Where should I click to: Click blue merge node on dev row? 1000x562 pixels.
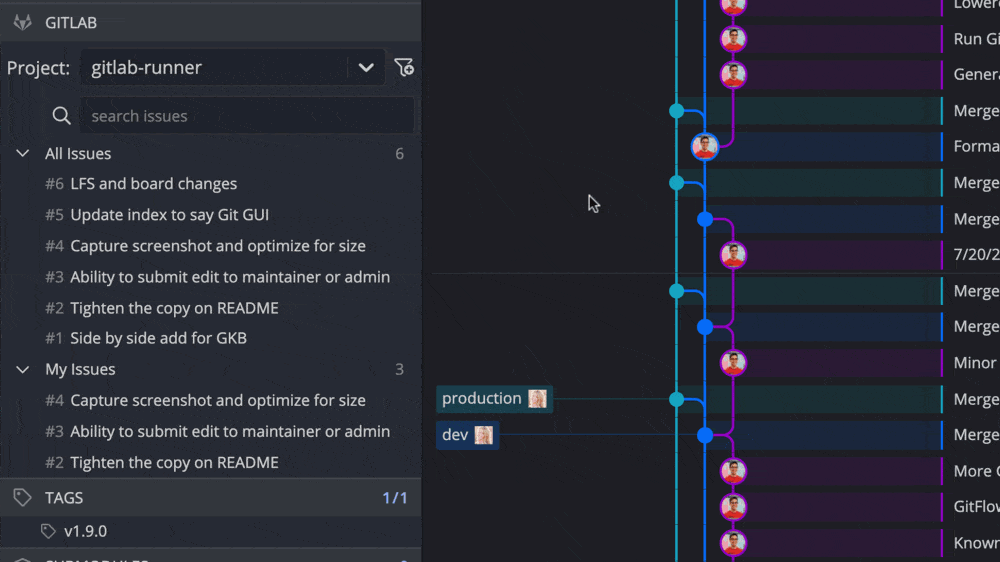coord(705,435)
